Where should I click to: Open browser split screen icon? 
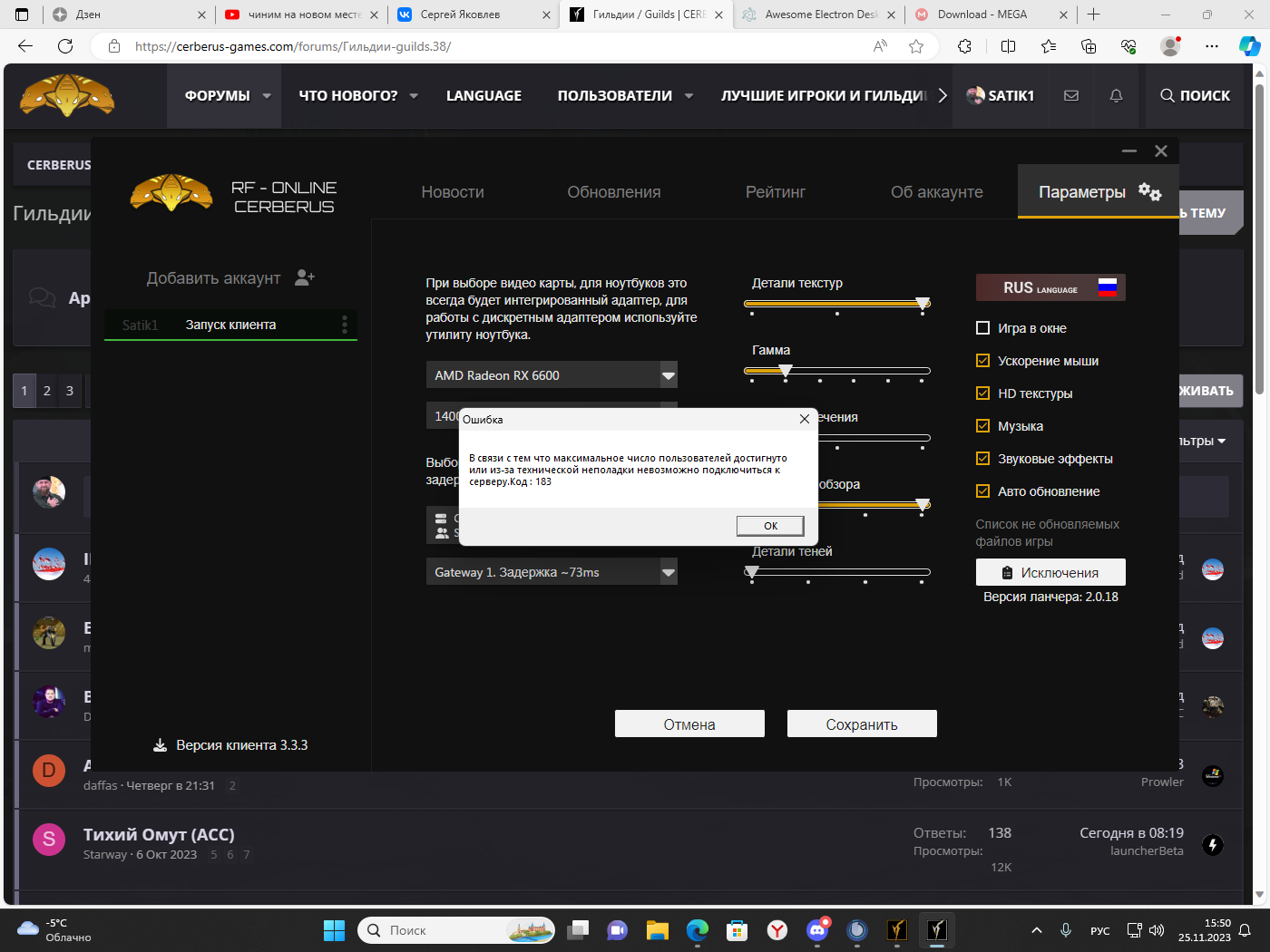pos(1008,46)
